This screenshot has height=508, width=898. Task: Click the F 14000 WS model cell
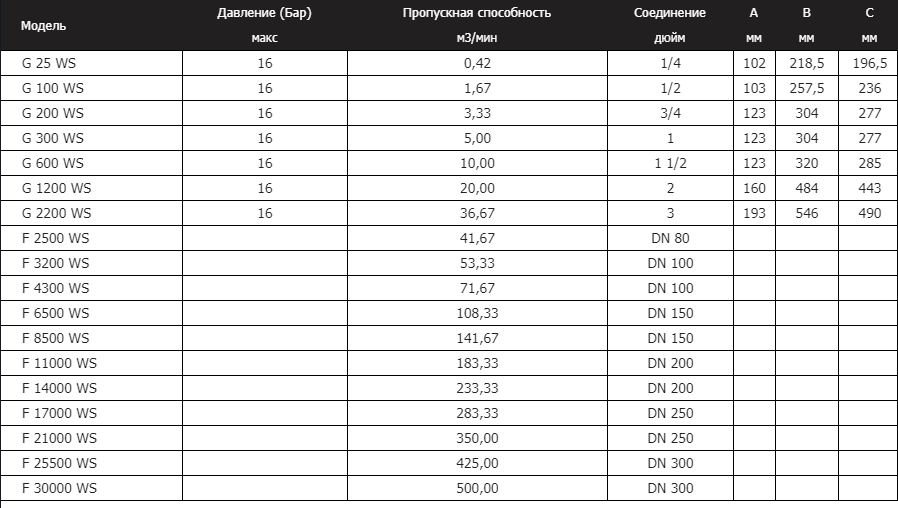[92, 388]
